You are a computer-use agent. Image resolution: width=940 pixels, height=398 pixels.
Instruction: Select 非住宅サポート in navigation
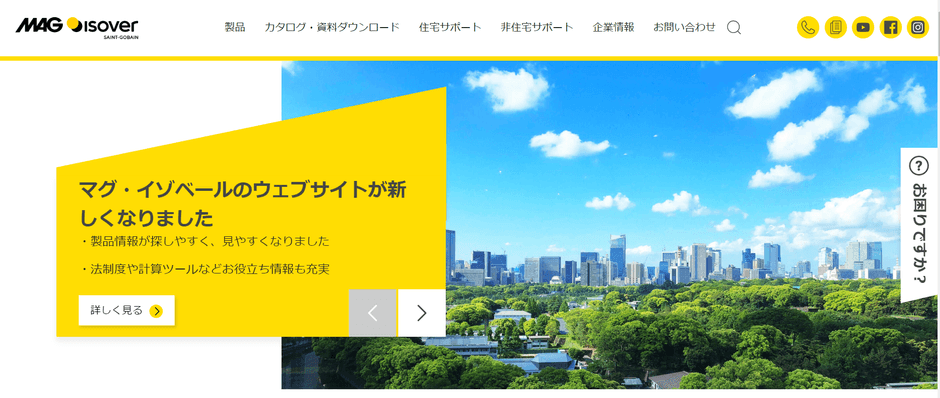point(537,27)
